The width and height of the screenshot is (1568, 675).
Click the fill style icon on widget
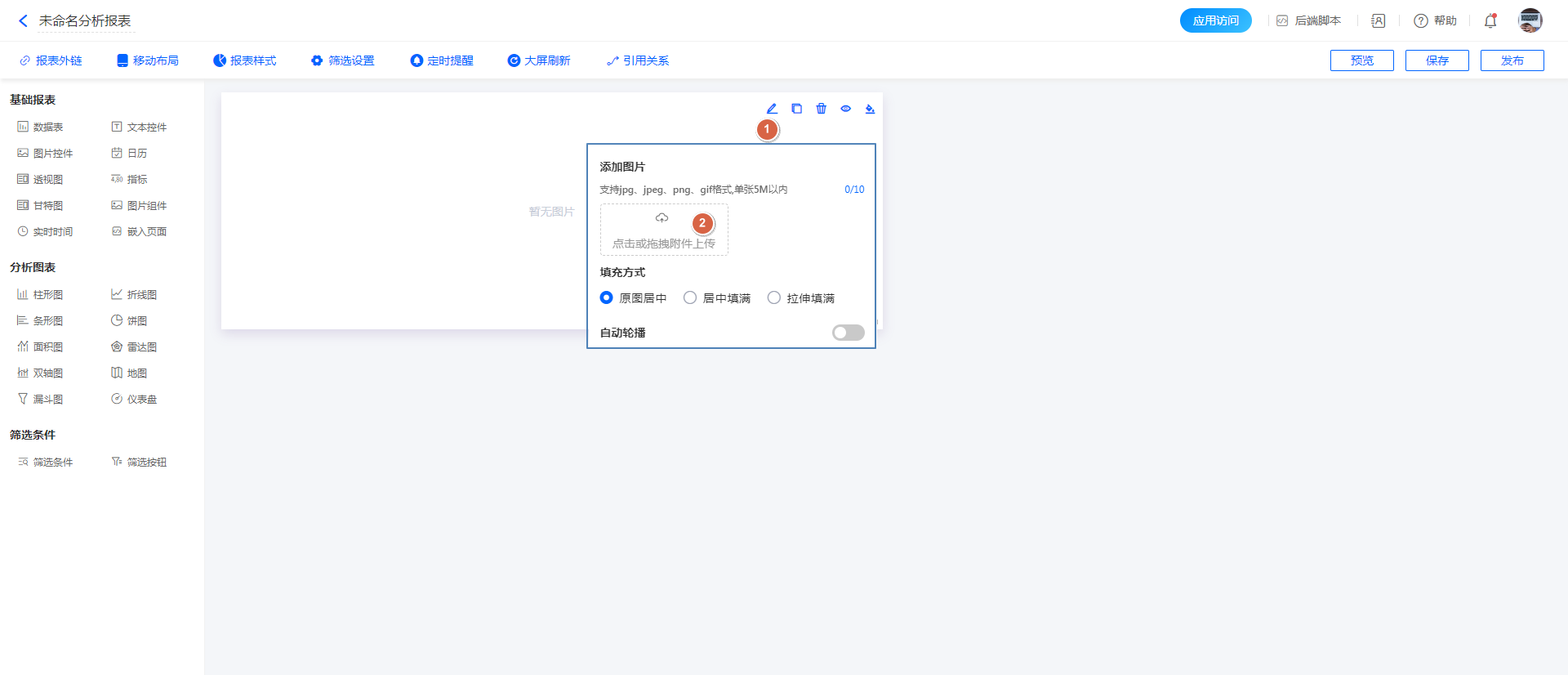pyautogui.click(x=870, y=109)
